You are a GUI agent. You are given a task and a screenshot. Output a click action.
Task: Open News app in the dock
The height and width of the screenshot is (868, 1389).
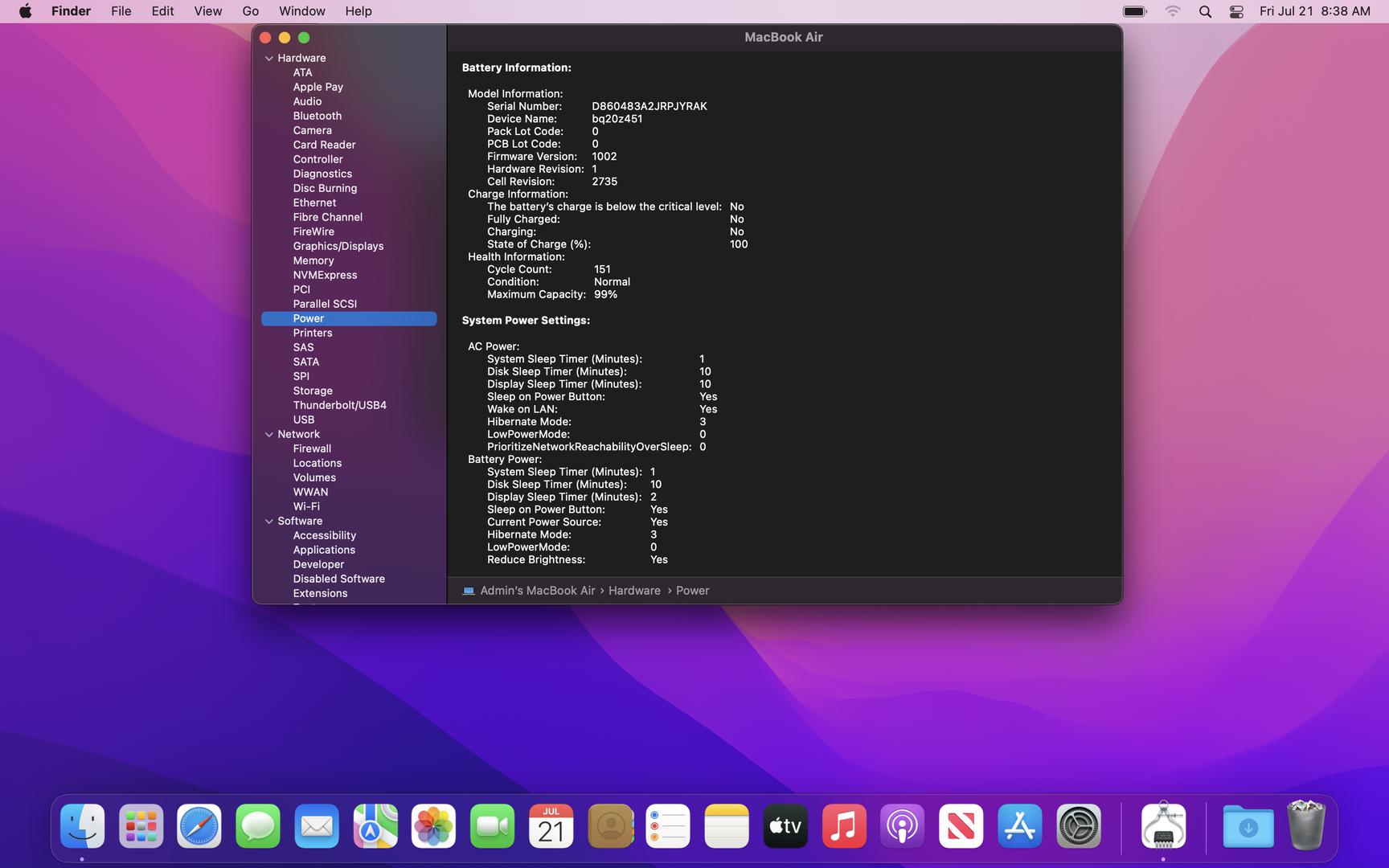pos(961,826)
